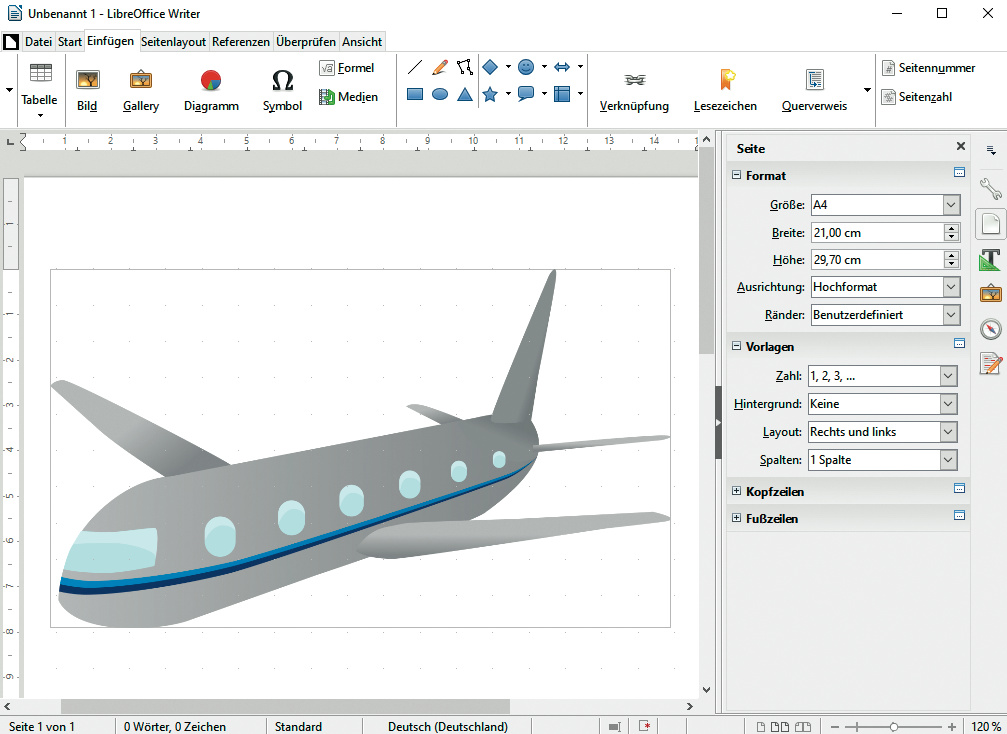Click the freeform pencil tool
1007x734 pixels.
440,68
